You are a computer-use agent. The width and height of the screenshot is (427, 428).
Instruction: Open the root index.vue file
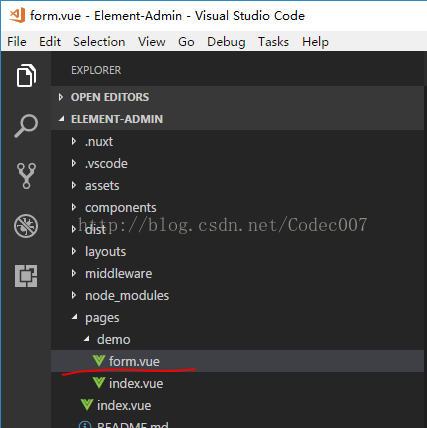[124, 405]
